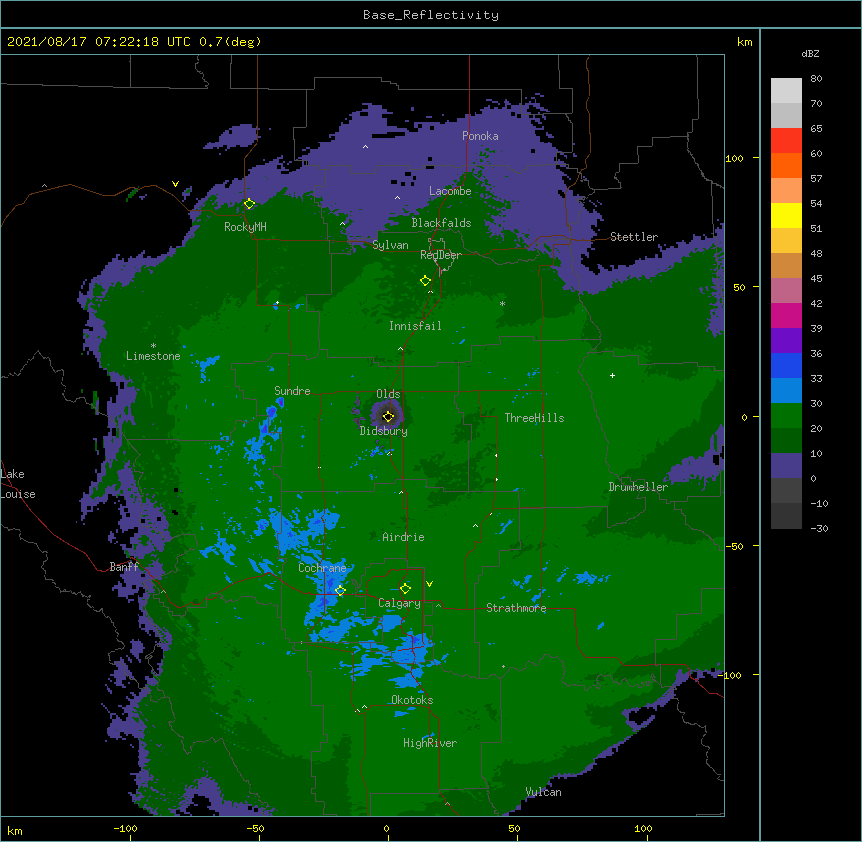
Task: Click the HighRiver city label
Action: click(430, 743)
